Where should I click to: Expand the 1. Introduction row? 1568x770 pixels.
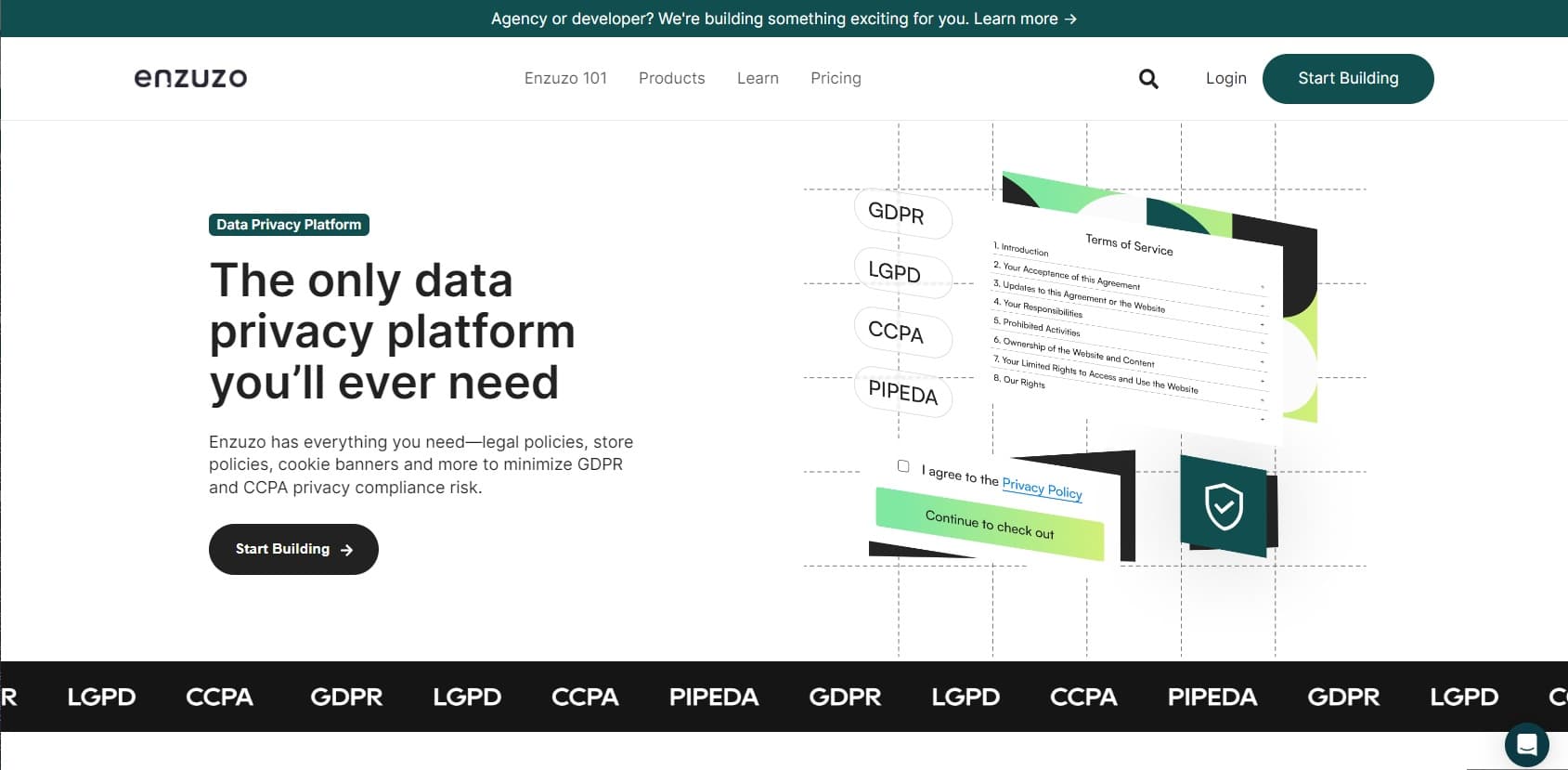pos(1128,268)
